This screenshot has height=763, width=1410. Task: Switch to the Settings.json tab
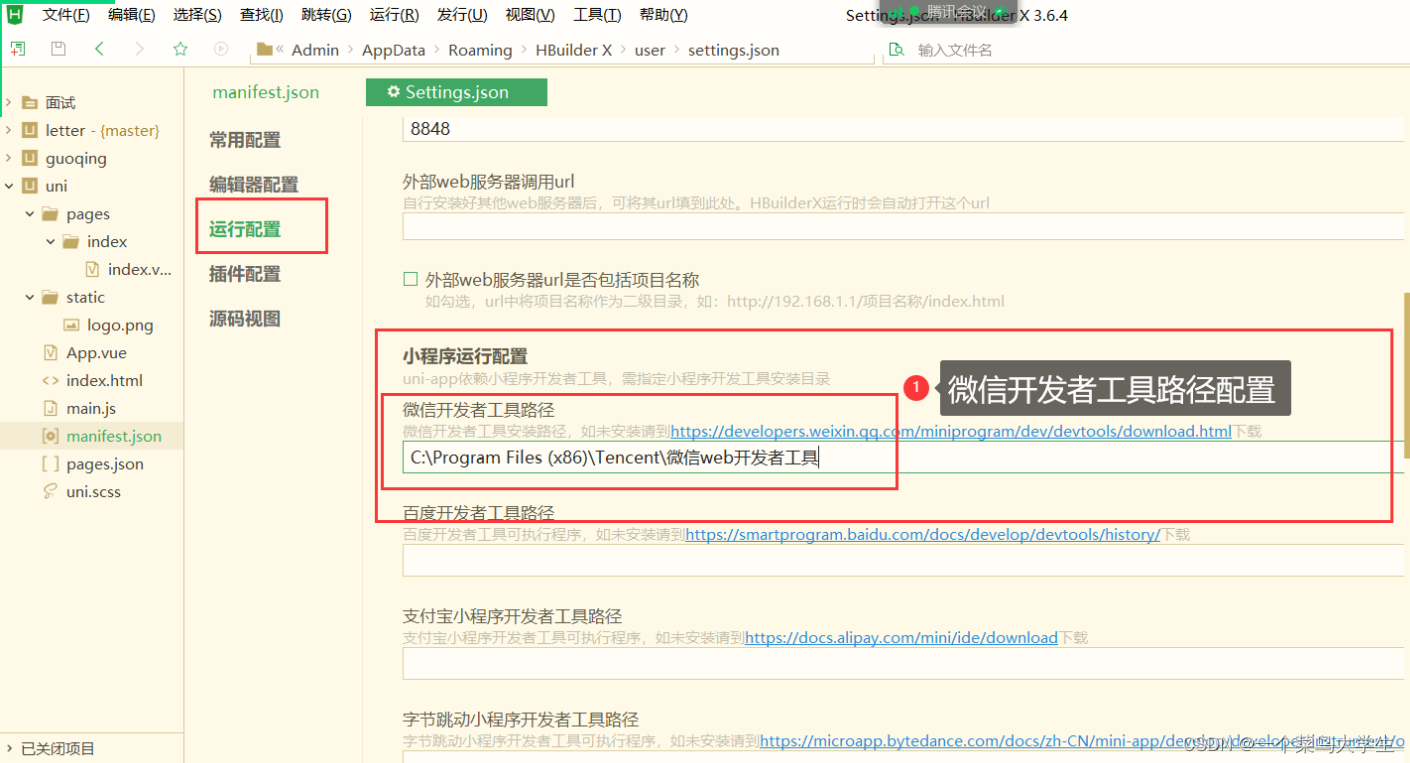[x=456, y=92]
